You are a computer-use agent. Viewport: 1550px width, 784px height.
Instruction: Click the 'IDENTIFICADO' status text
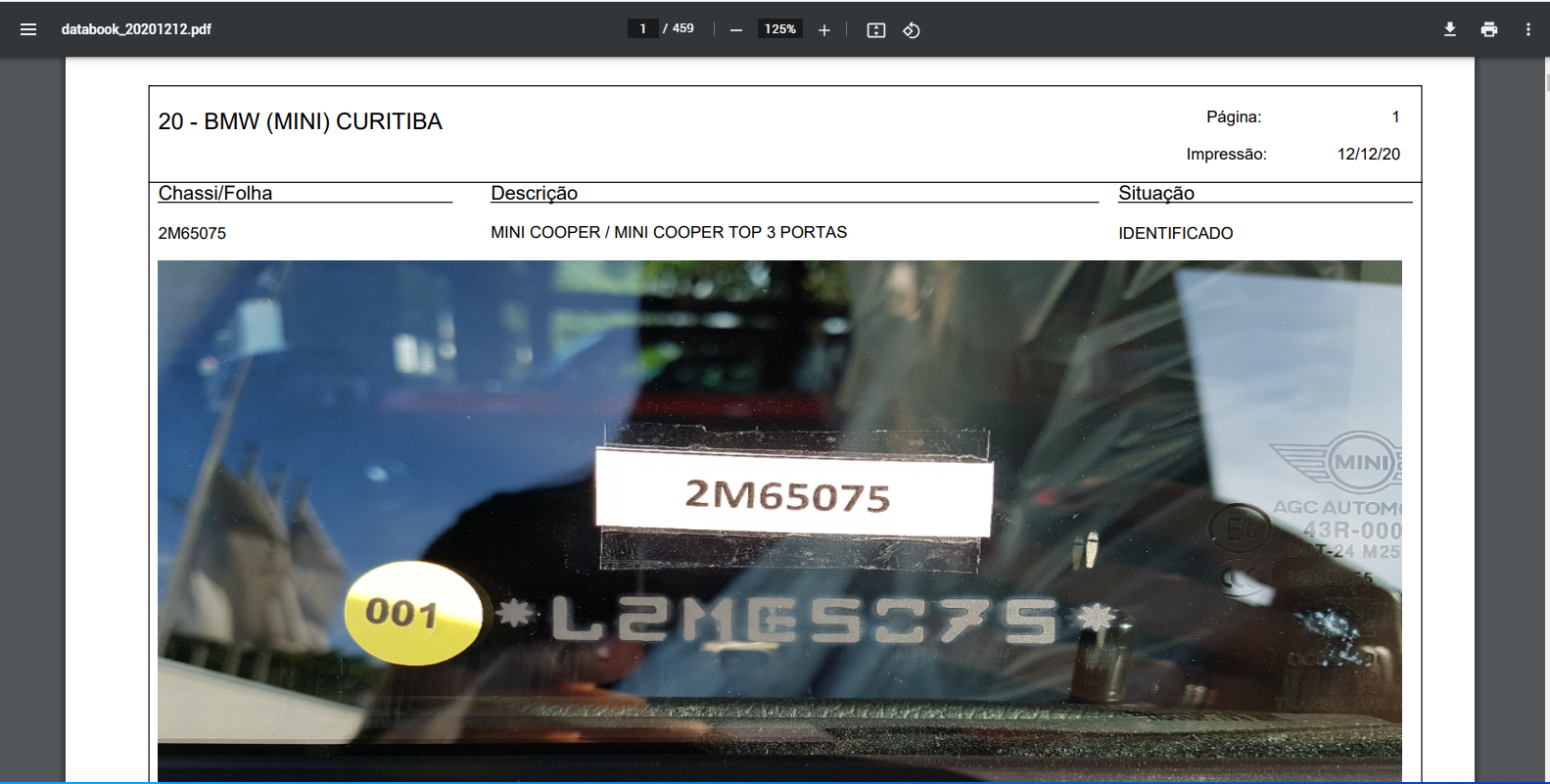[x=1175, y=233]
